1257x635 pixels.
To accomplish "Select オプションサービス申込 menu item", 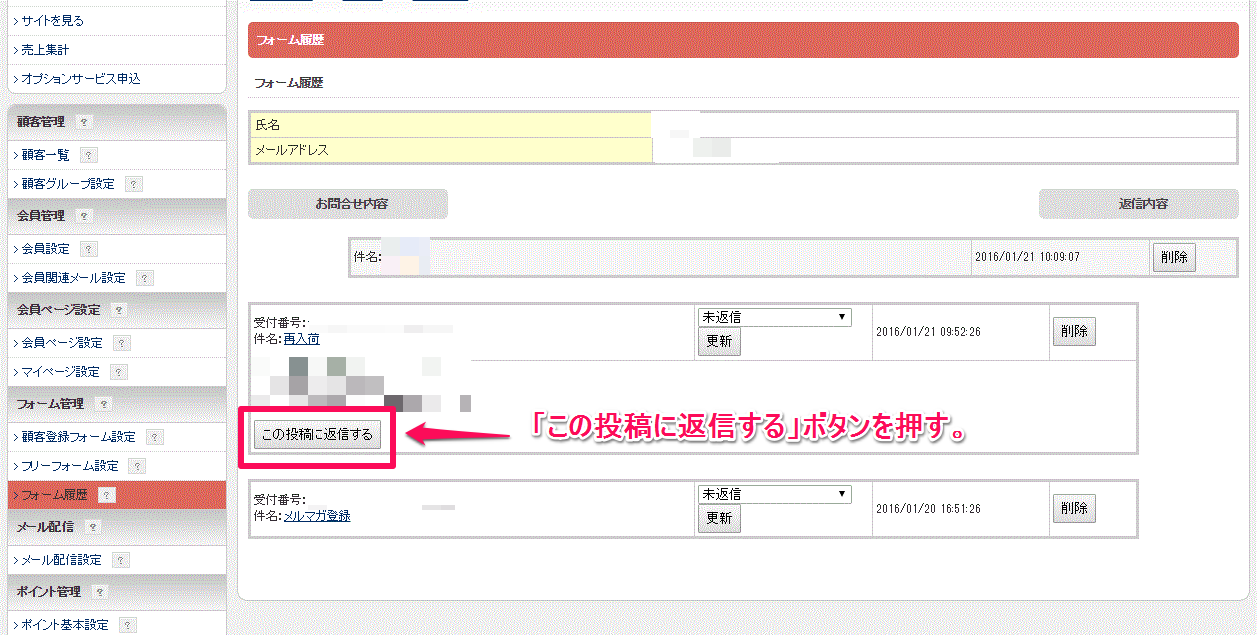I will coord(81,78).
